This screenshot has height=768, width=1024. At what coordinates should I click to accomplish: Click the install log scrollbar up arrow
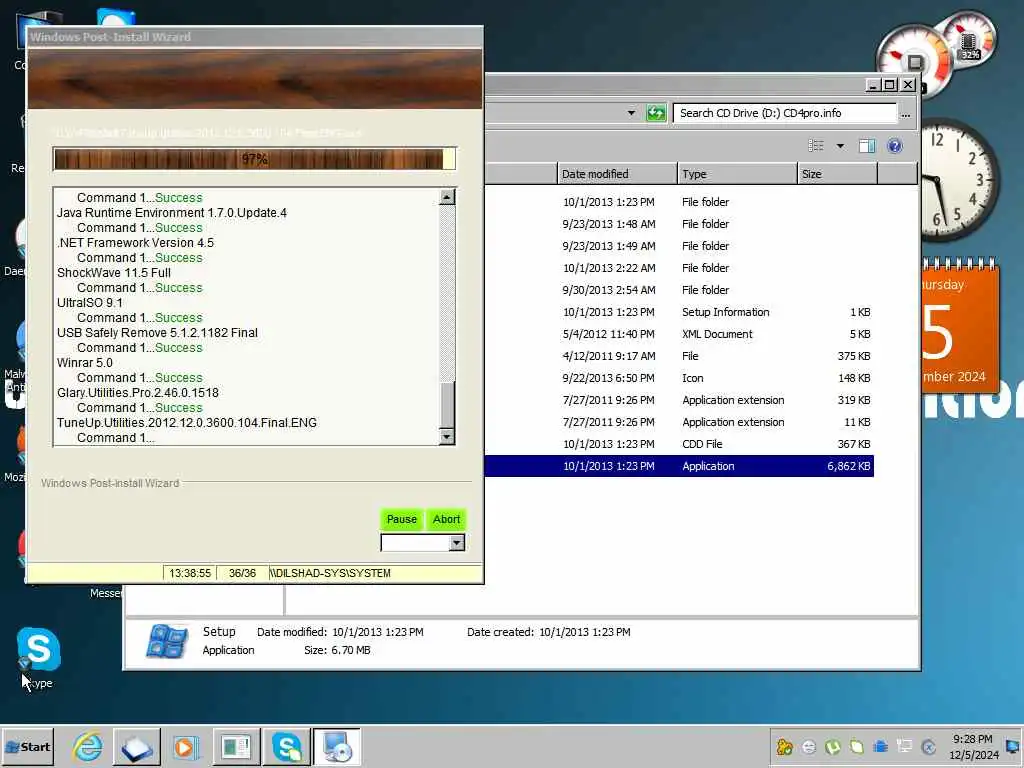pyautogui.click(x=447, y=197)
